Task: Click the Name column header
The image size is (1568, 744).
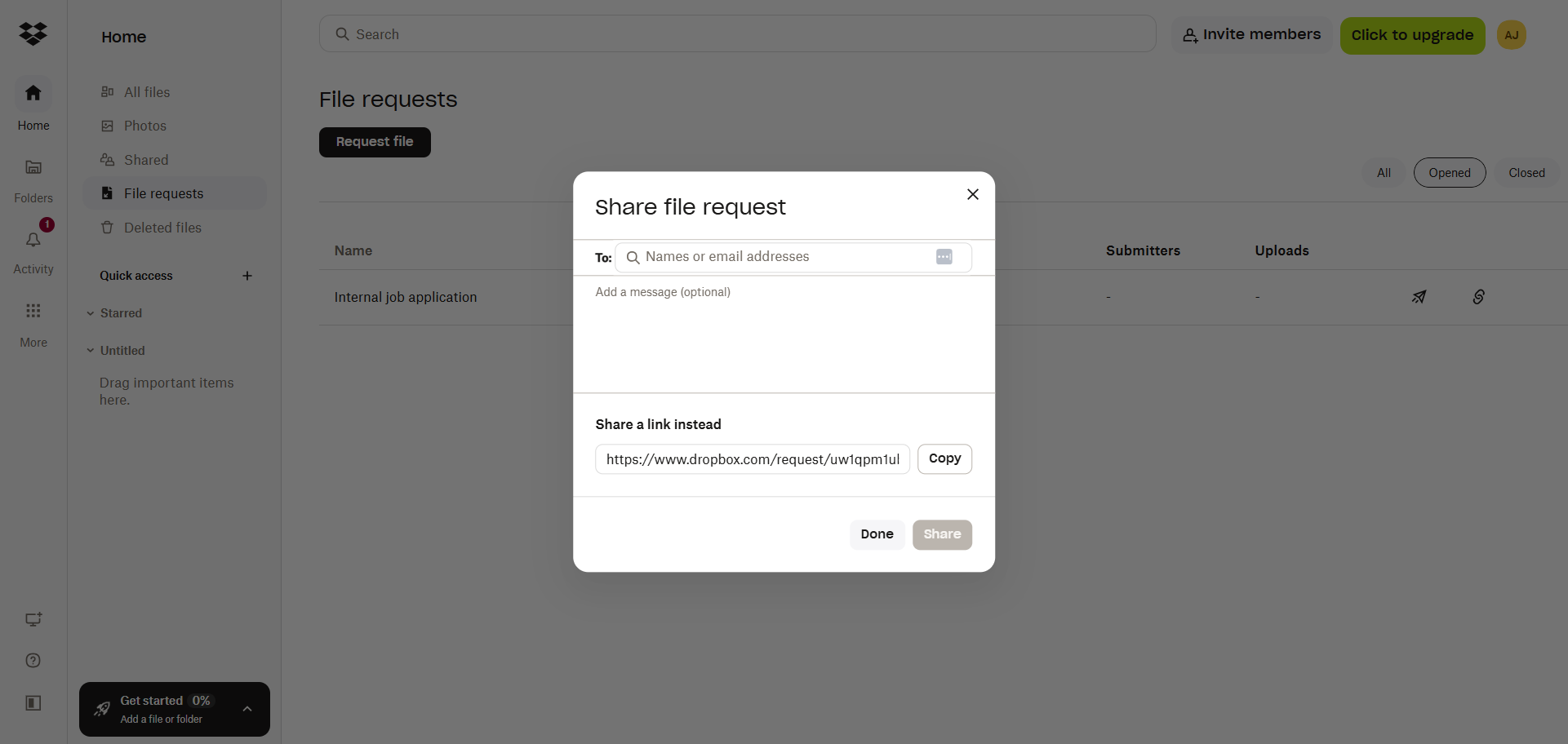Action: tap(353, 250)
